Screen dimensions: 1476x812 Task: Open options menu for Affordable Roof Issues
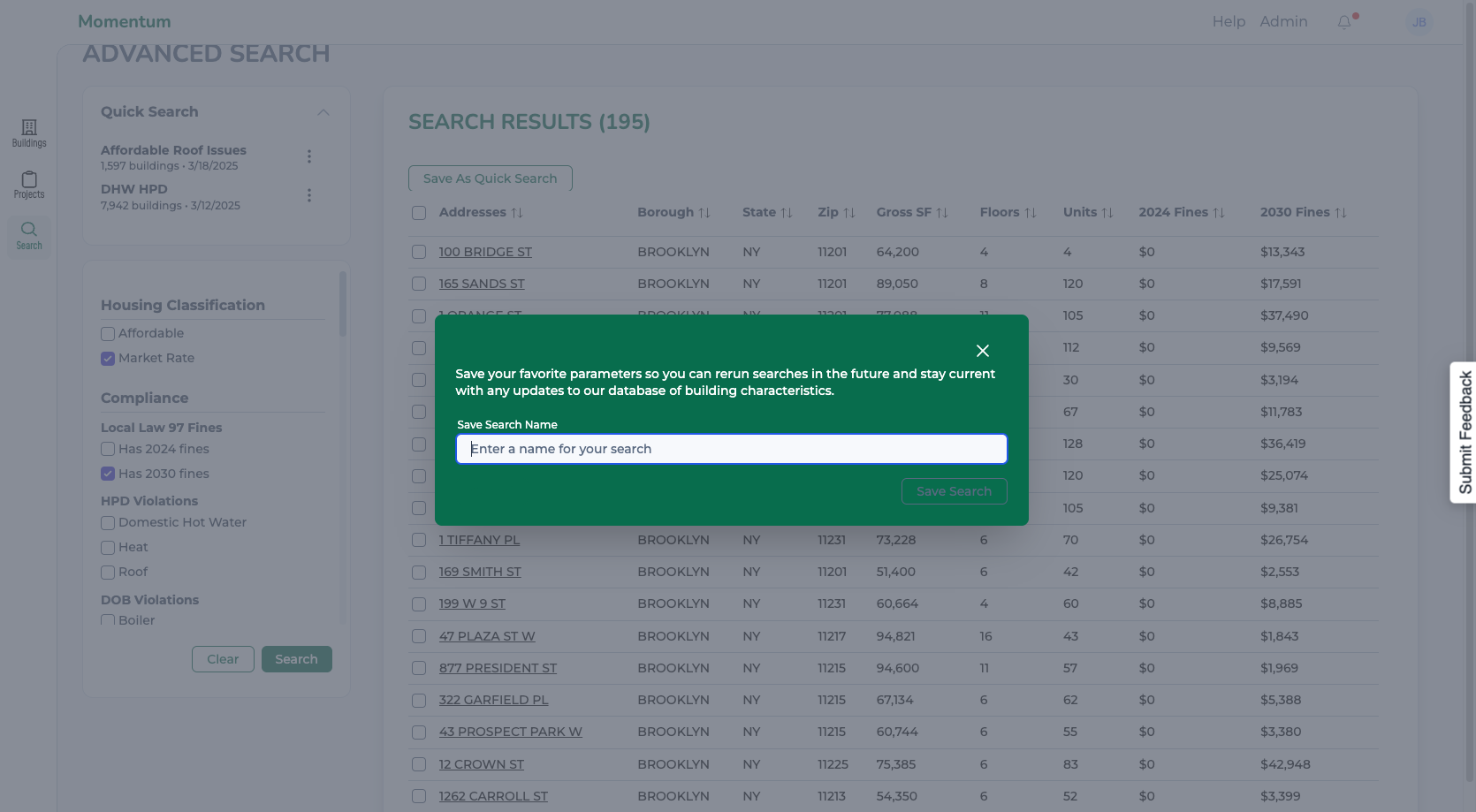coord(309,156)
